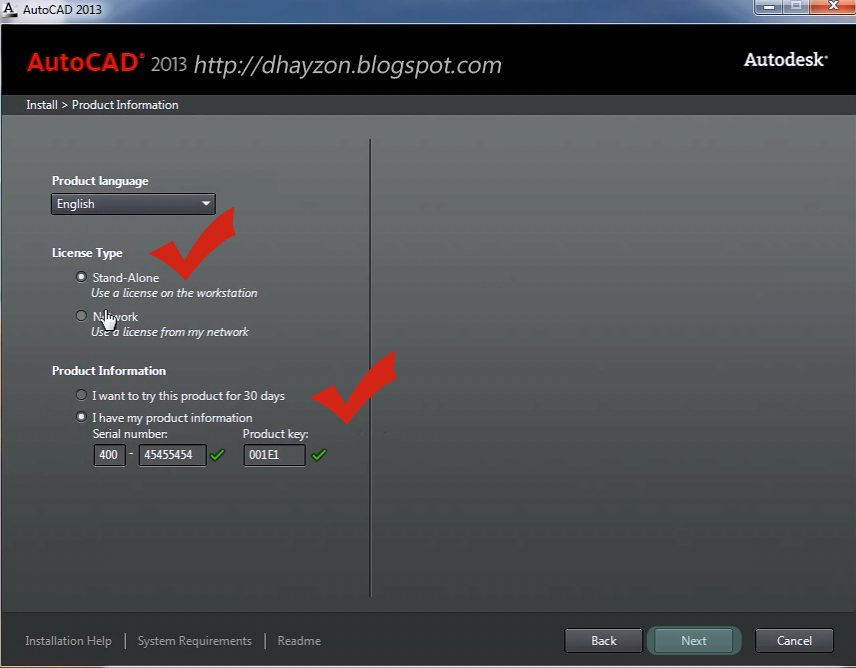Click the 'Install > Product Information' breadcrumb
The image size is (856, 668).
(x=102, y=105)
